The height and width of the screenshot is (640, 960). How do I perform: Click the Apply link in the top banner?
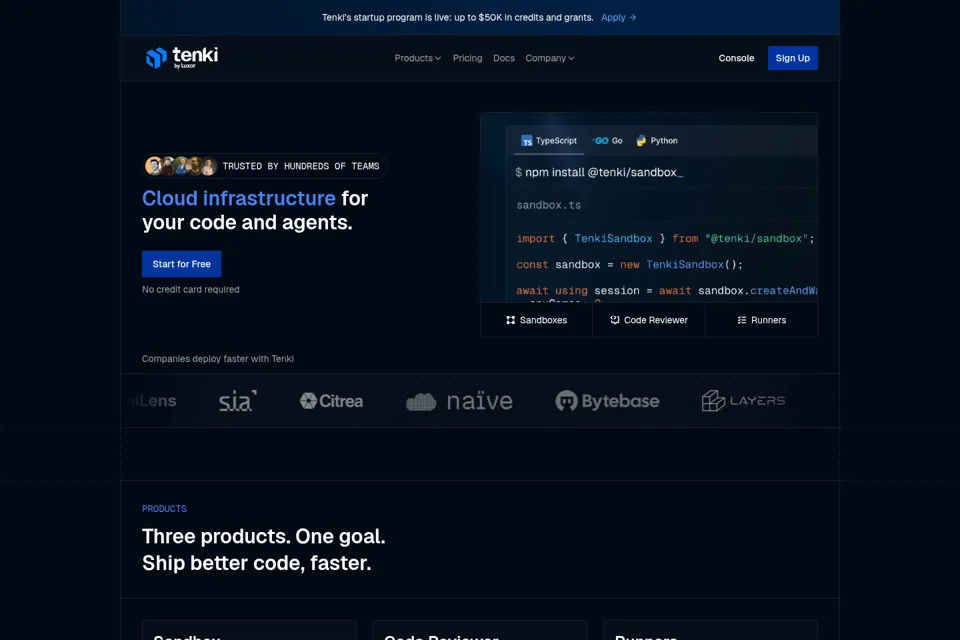pyautogui.click(x=618, y=18)
